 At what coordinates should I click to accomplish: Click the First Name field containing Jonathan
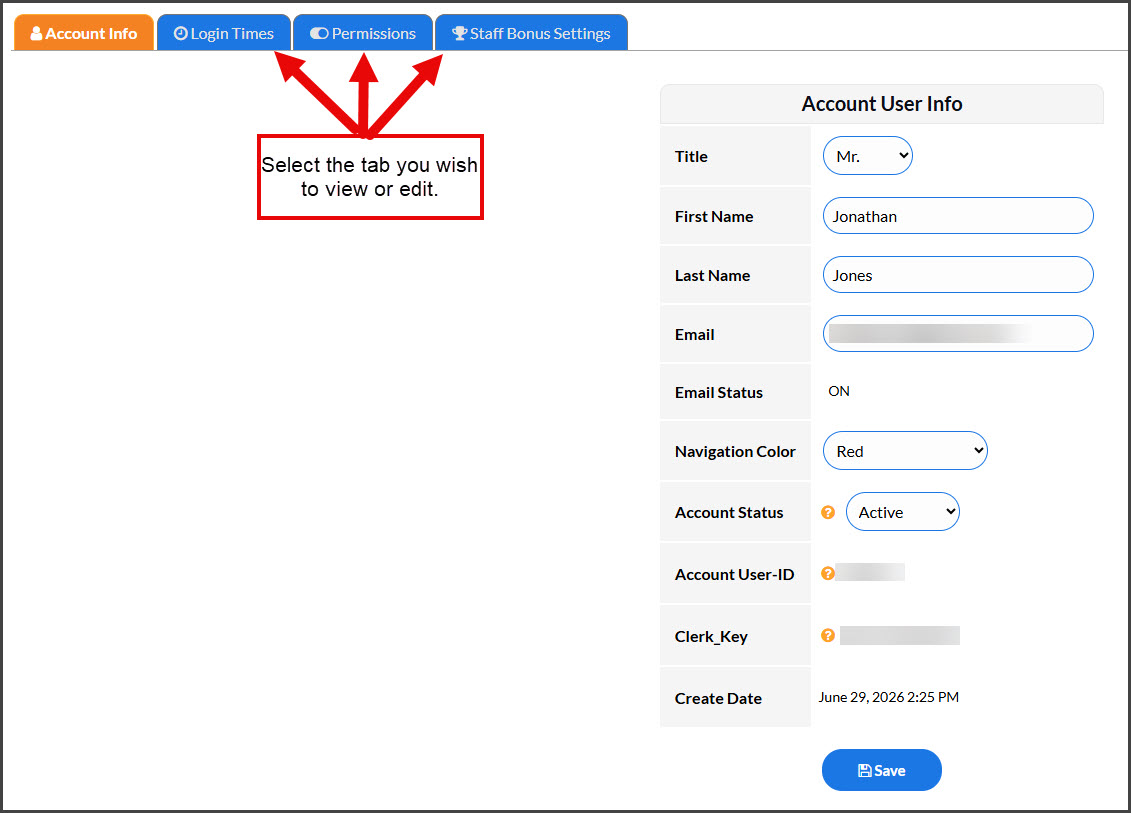[x=958, y=216]
